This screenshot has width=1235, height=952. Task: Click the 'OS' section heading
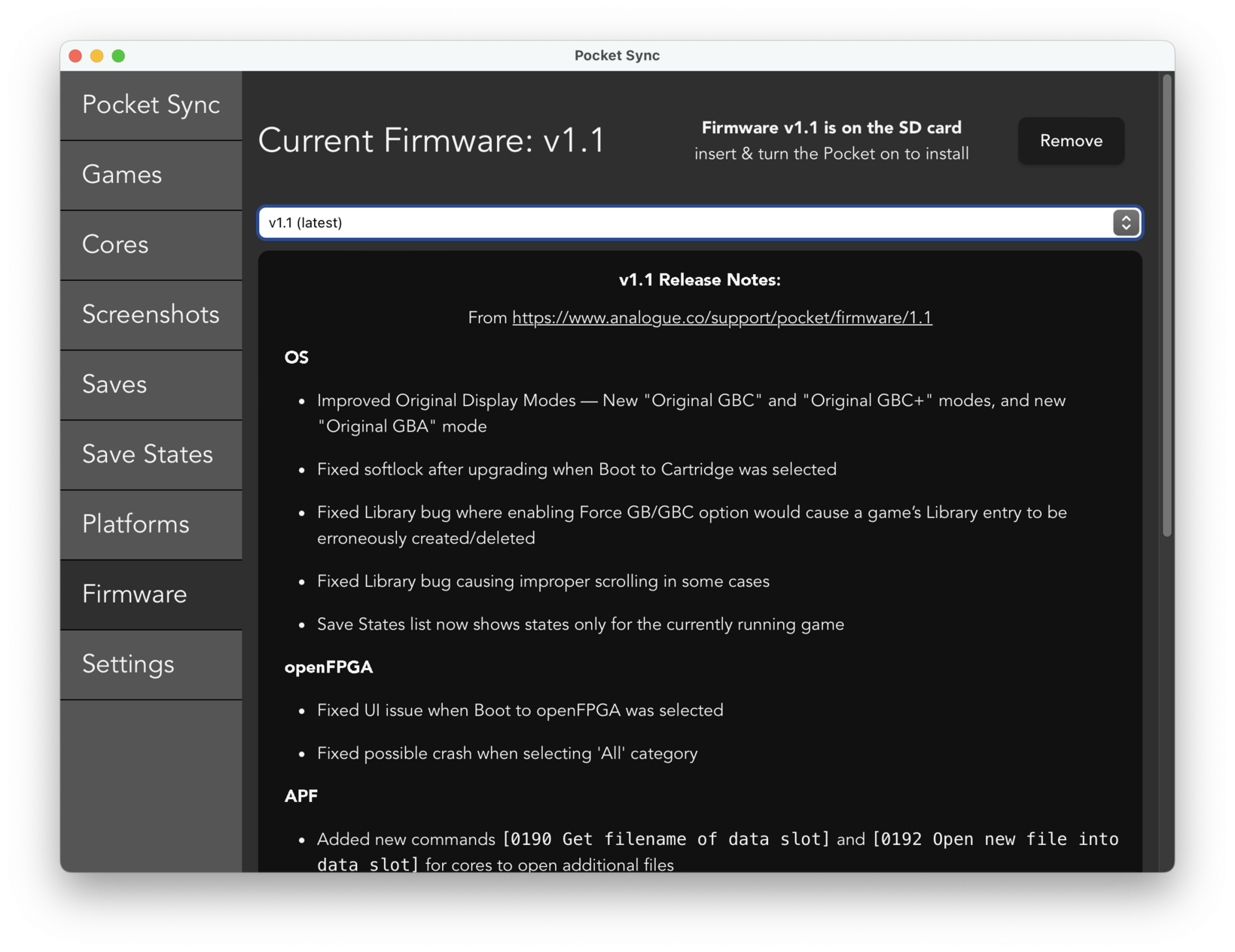click(x=297, y=358)
